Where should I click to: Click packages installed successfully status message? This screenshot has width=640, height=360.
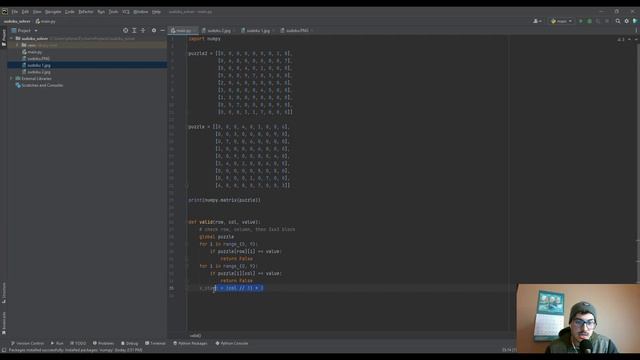coord(76,350)
